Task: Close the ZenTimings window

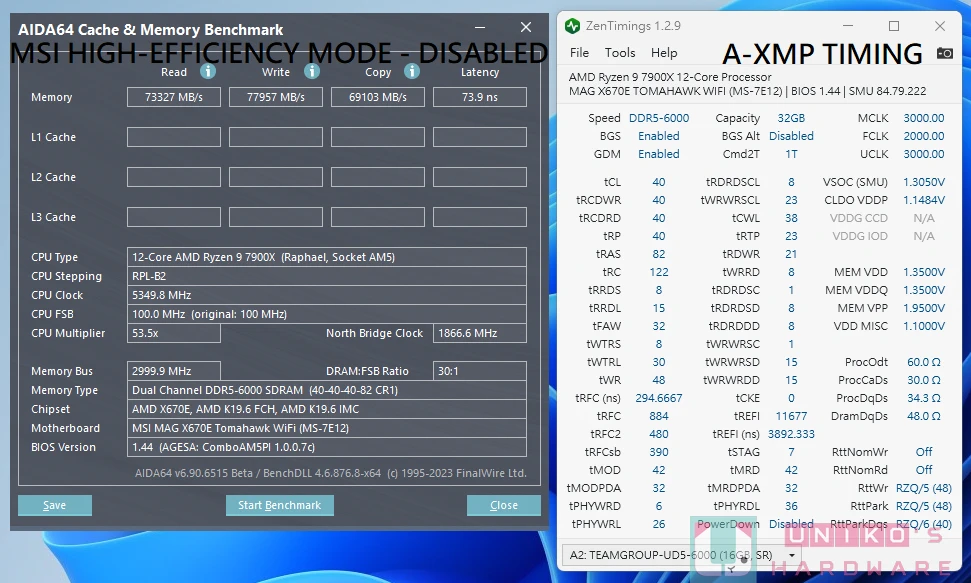Action: pos(939,26)
